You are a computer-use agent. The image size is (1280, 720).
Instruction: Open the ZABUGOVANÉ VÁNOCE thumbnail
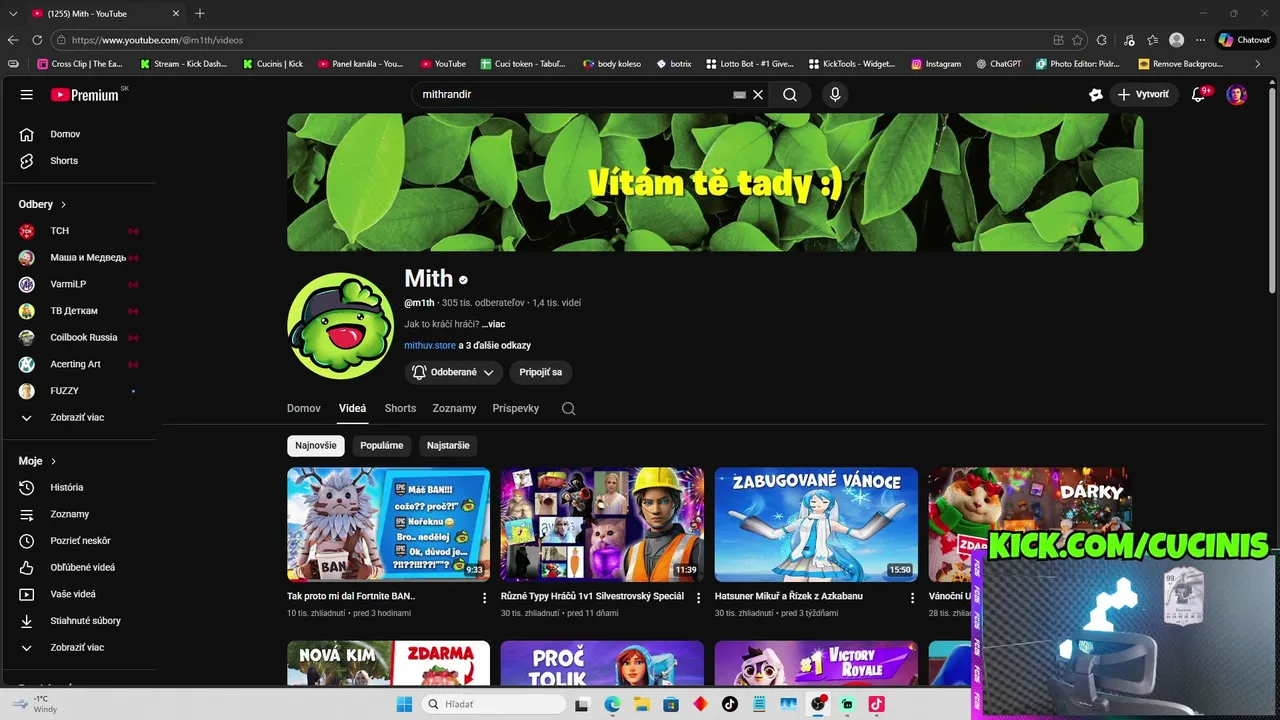pyautogui.click(x=816, y=524)
